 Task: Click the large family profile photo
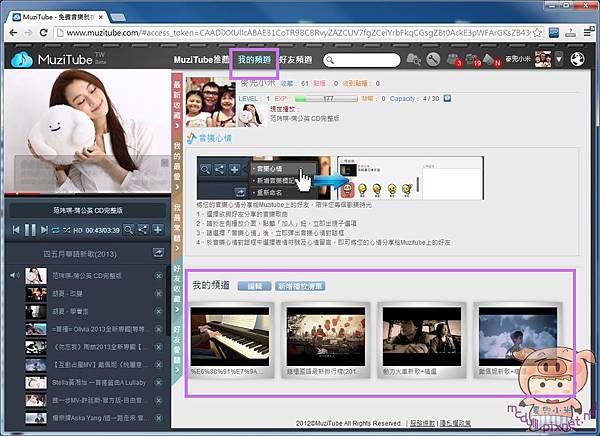point(211,102)
